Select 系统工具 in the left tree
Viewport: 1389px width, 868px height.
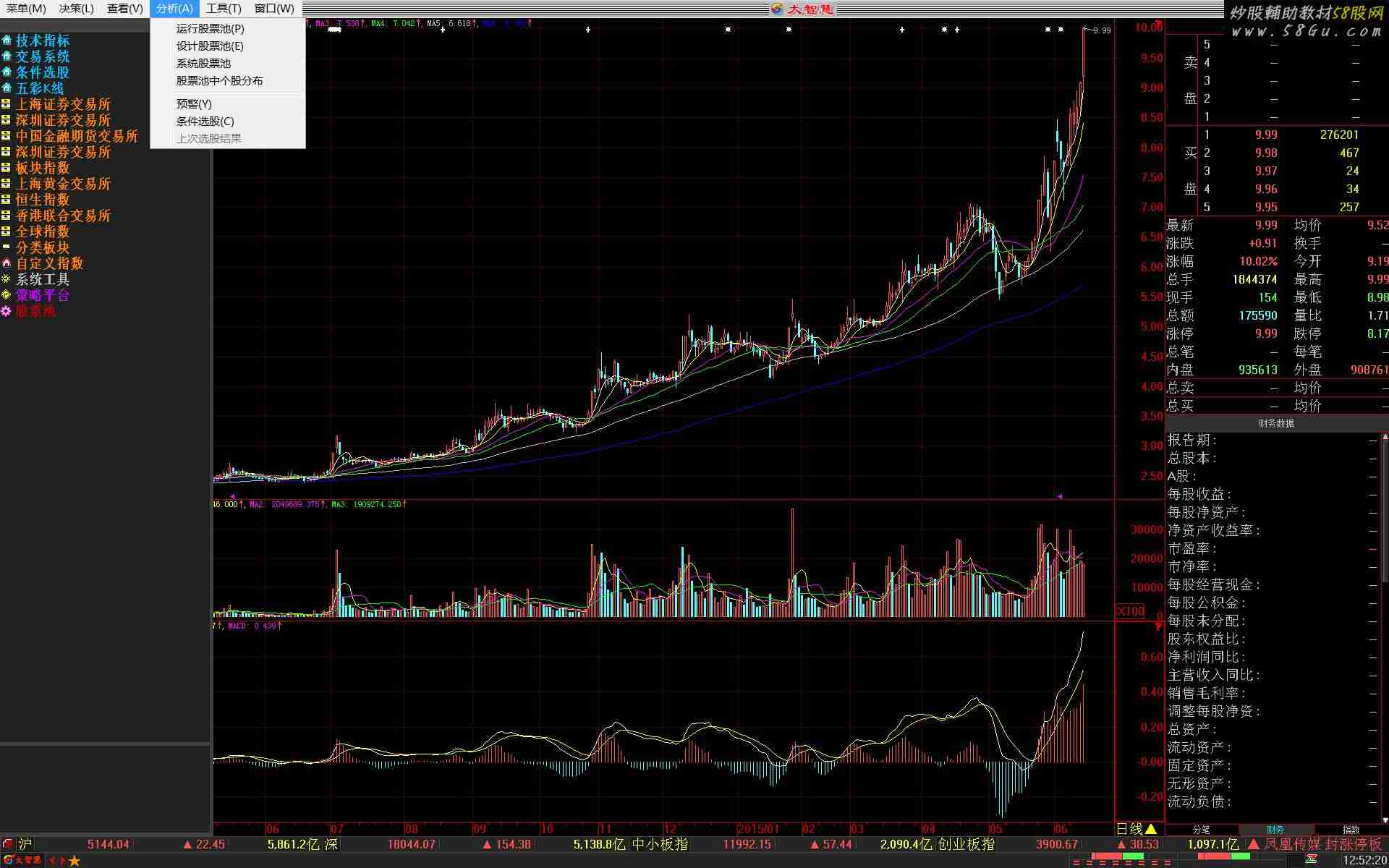(43, 279)
